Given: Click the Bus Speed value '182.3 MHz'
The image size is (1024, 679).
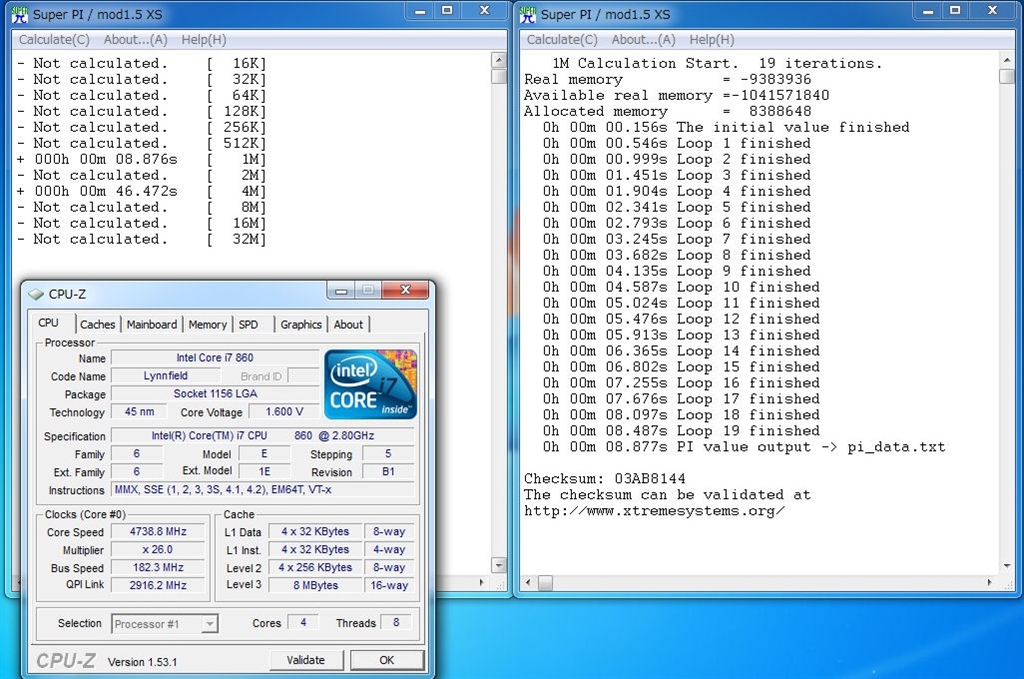Looking at the screenshot, I should 158,567.
